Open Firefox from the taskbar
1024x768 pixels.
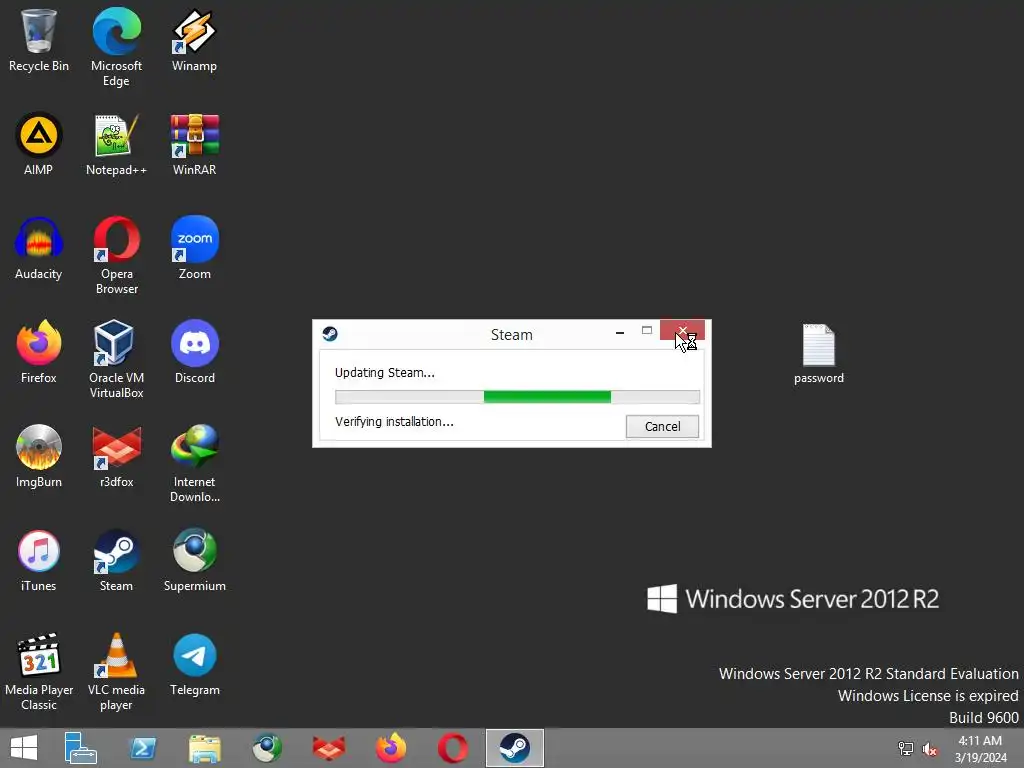tap(391, 748)
